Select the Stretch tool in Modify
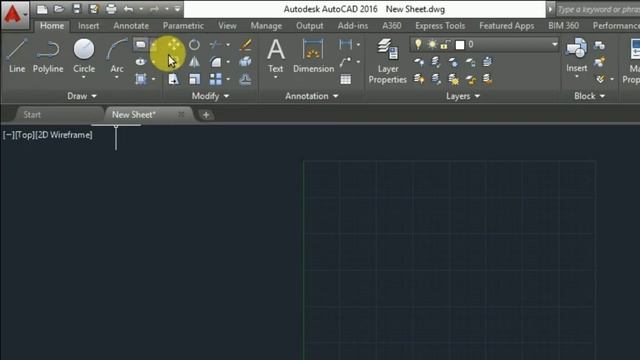 click(x=174, y=79)
